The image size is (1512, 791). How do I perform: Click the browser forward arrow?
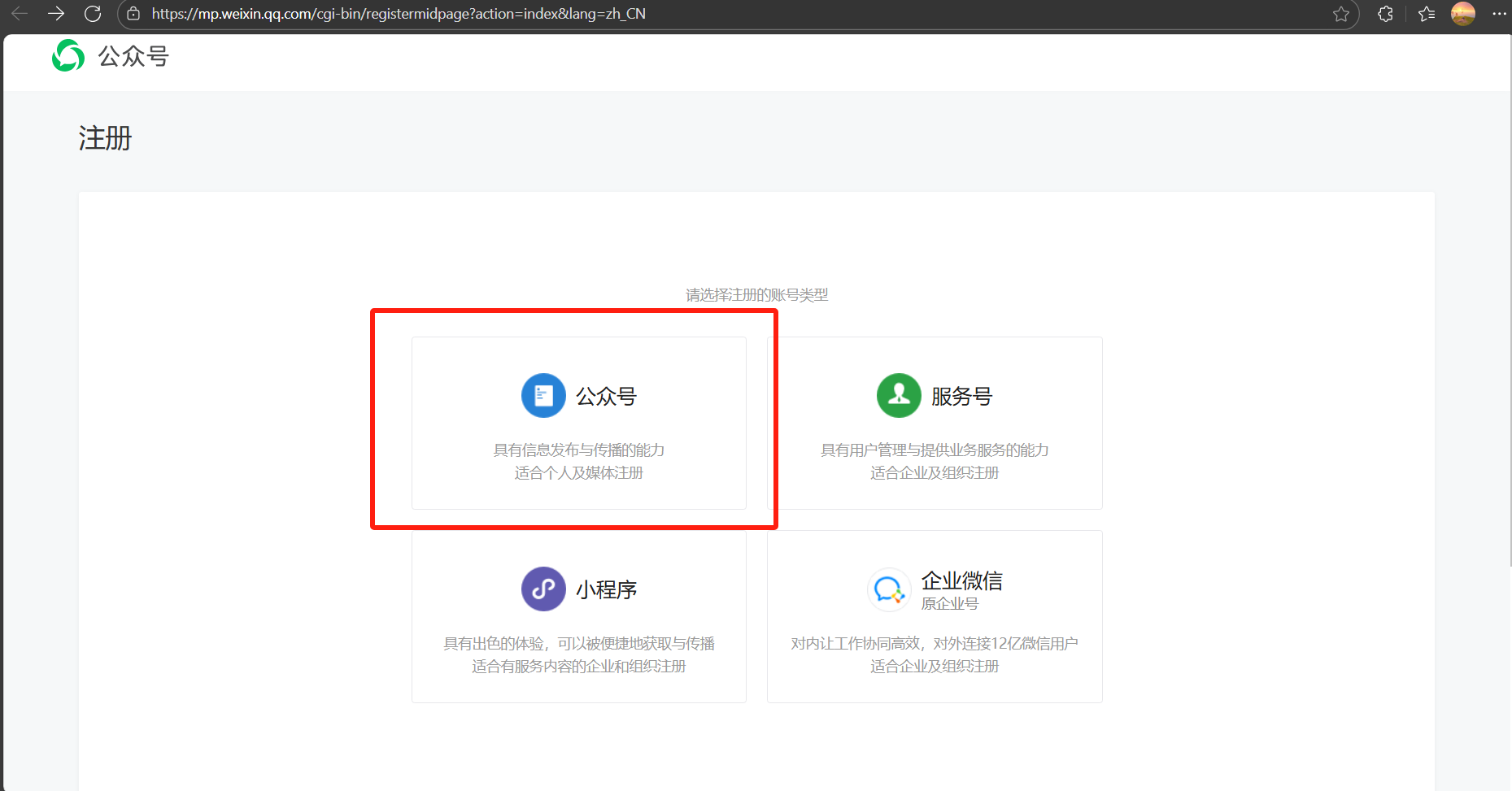click(56, 14)
